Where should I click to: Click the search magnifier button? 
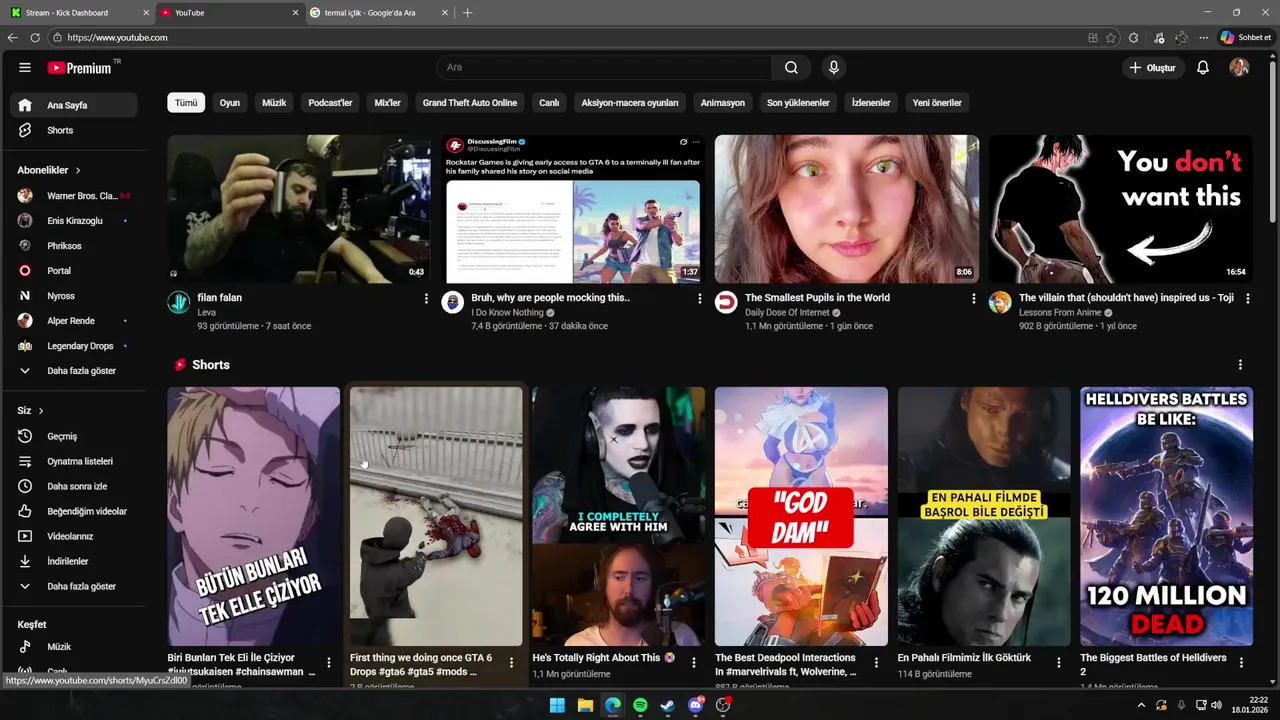(791, 68)
